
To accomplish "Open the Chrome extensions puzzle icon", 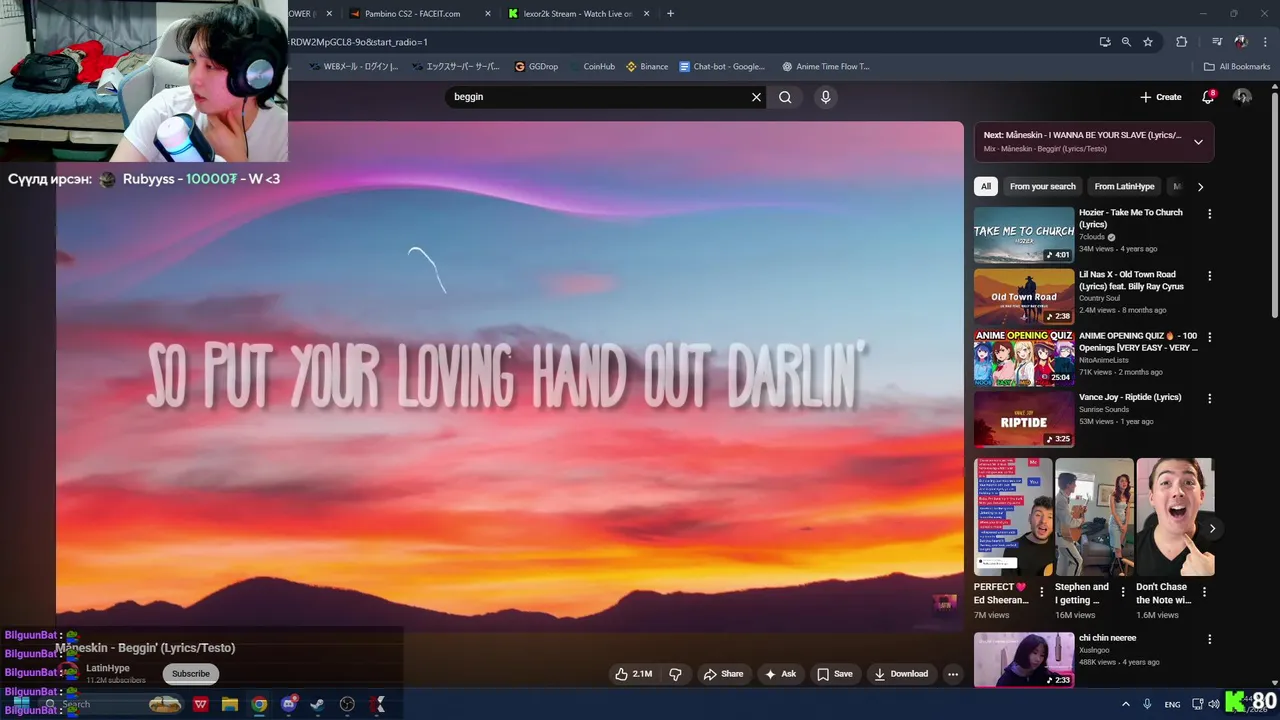I will [x=1182, y=42].
